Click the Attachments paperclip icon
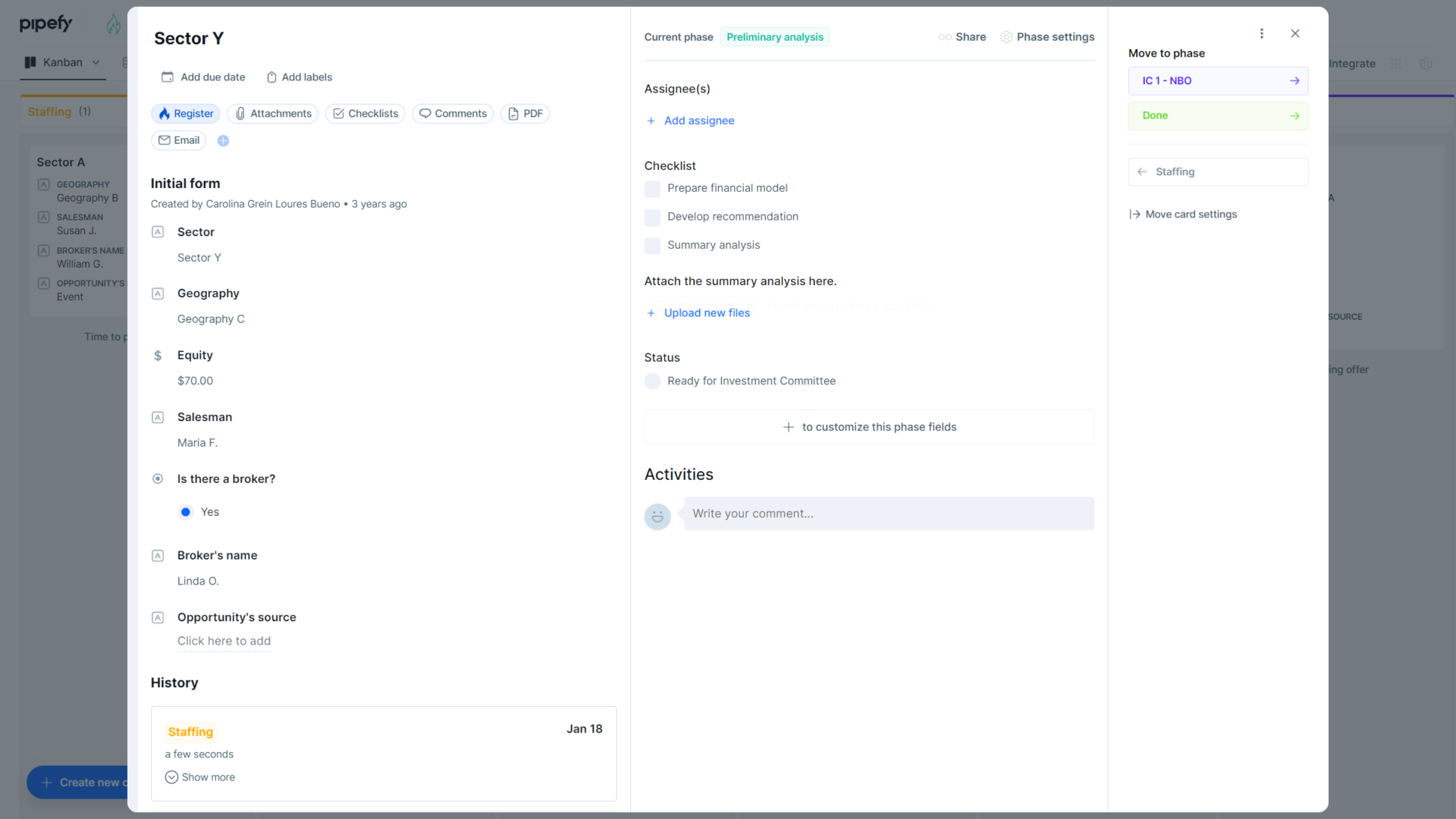This screenshot has width=1456, height=819. pyautogui.click(x=240, y=114)
